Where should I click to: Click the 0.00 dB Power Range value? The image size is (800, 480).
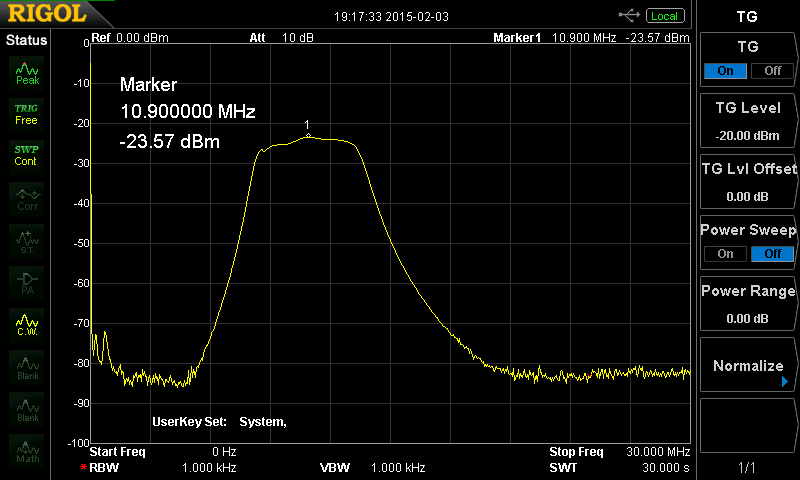point(747,319)
